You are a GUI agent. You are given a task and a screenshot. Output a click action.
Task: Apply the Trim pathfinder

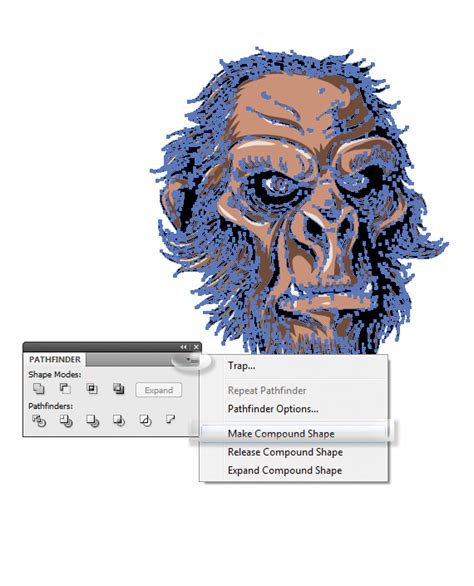(x=66, y=420)
